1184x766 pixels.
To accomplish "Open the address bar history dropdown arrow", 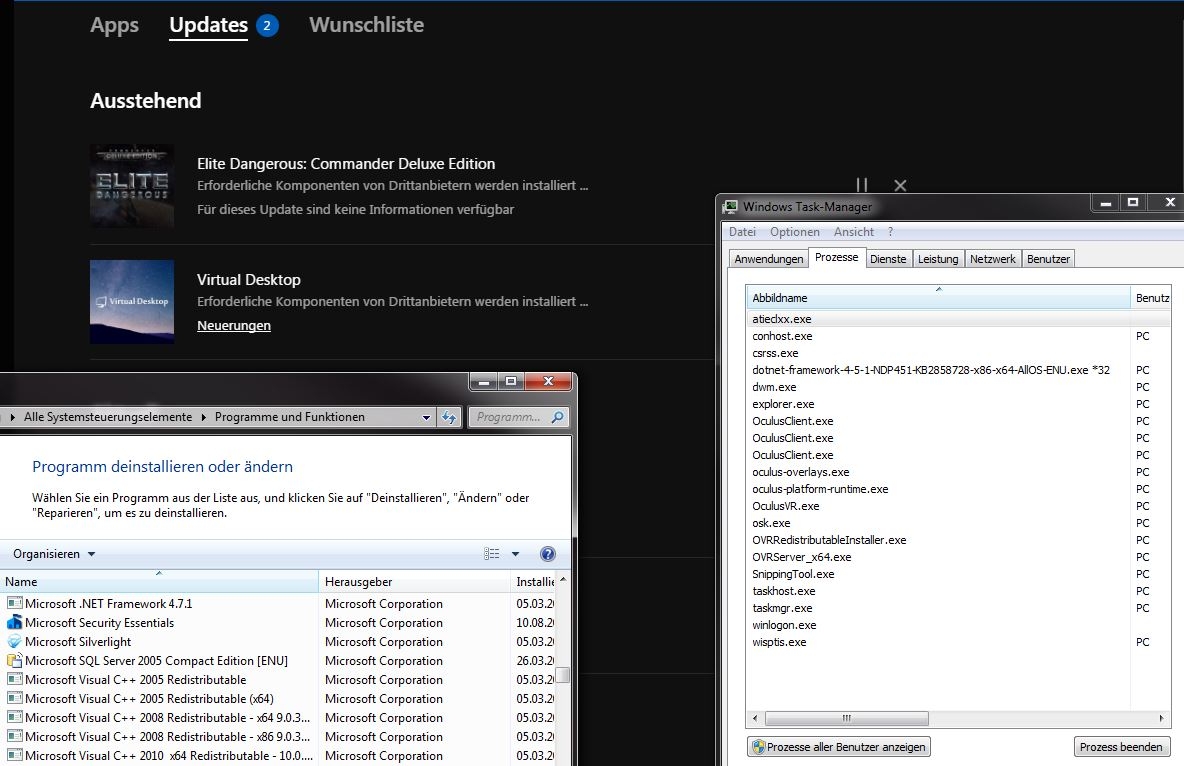I will 426,417.
